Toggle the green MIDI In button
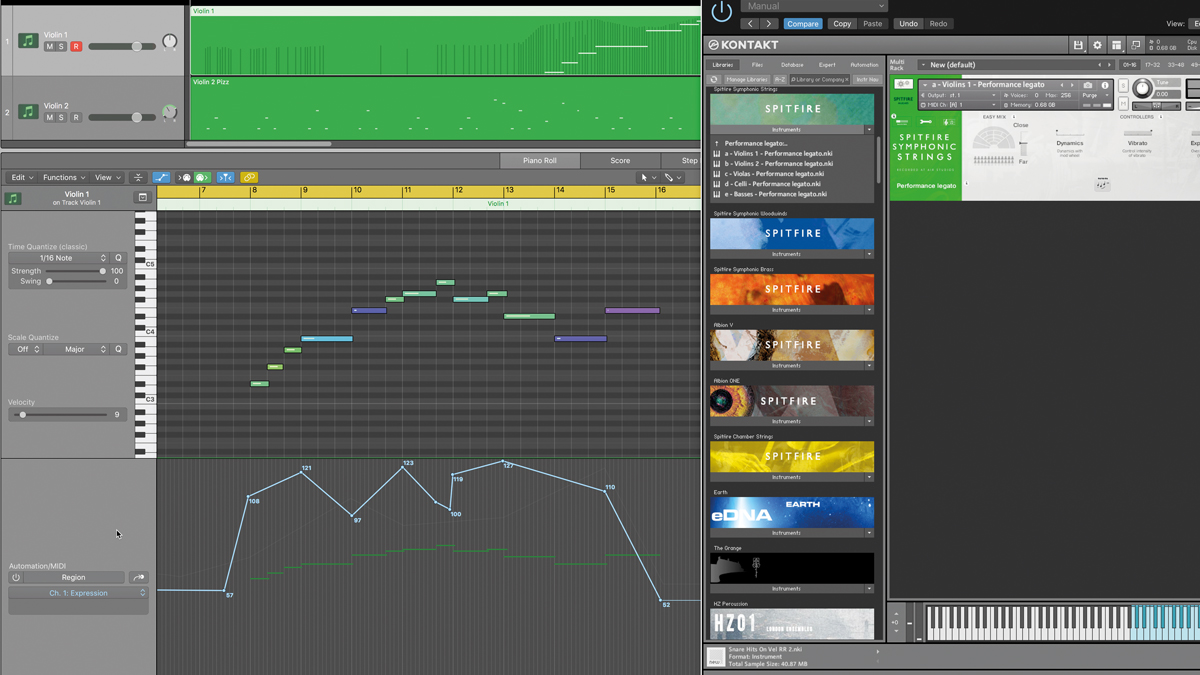 201,178
